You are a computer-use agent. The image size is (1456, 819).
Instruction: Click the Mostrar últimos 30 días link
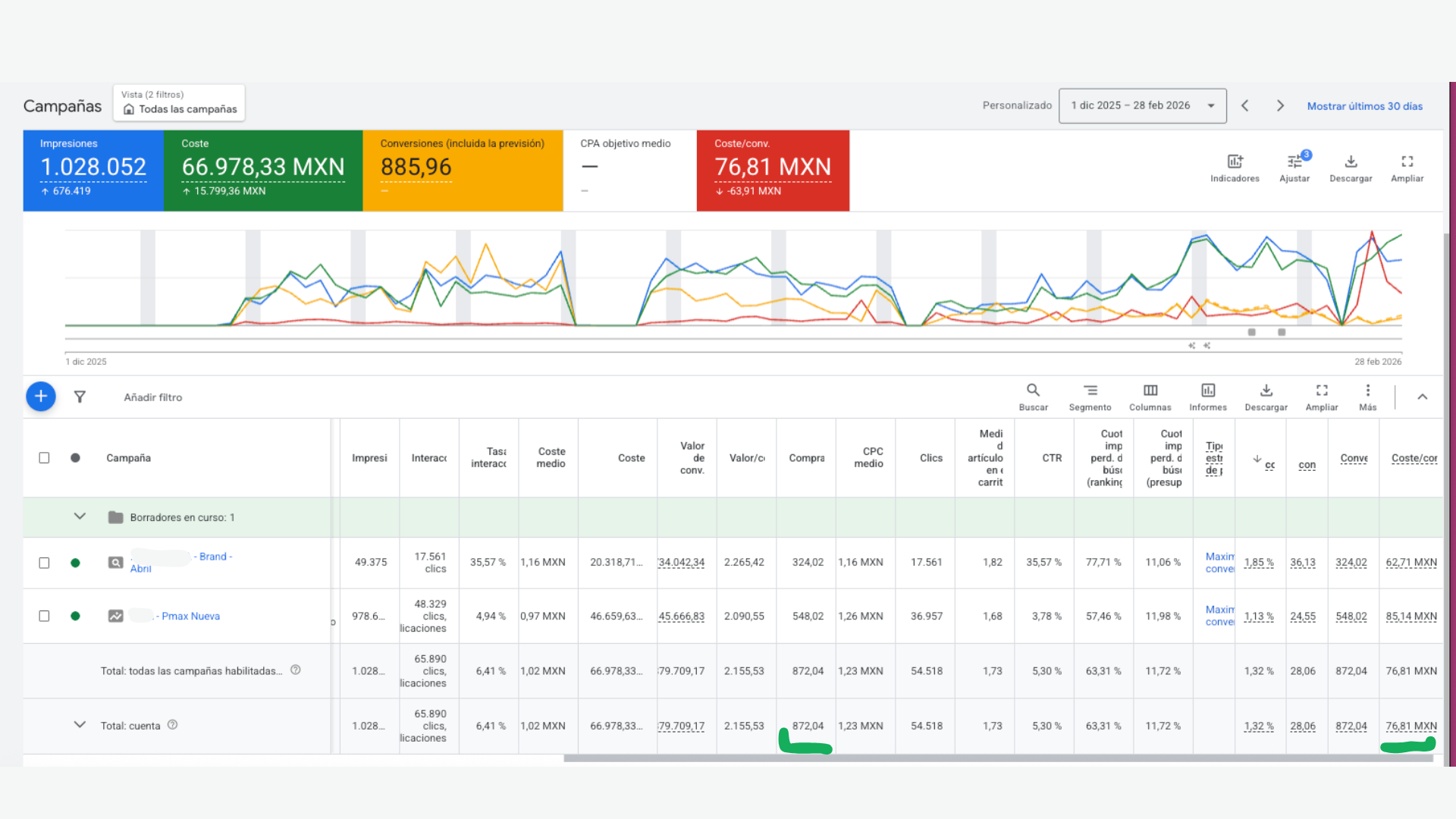pos(1364,106)
